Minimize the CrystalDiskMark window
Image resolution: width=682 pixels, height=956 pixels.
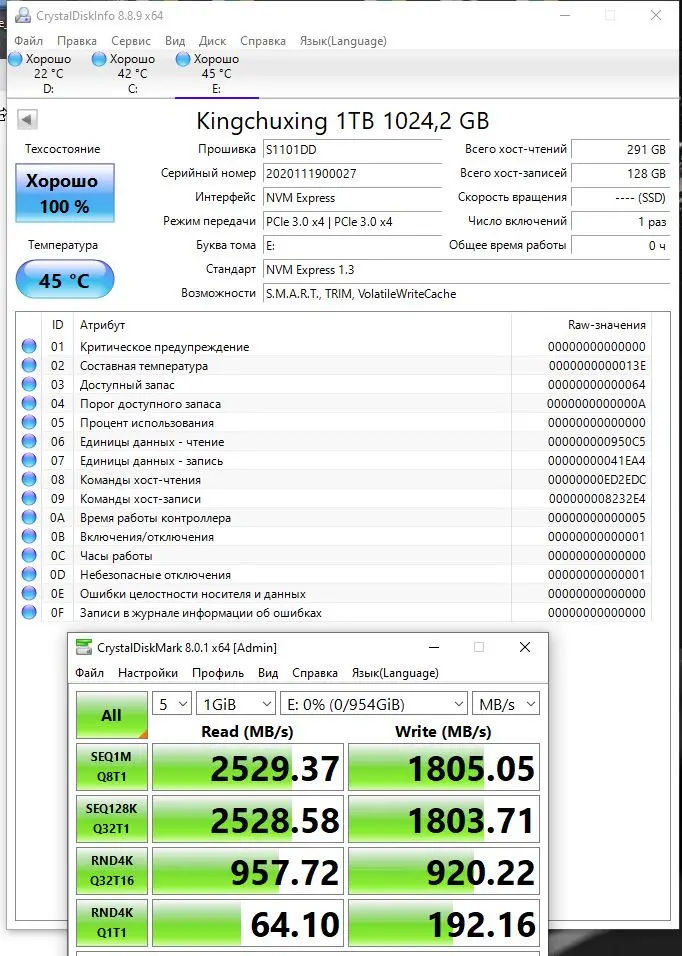click(434, 647)
